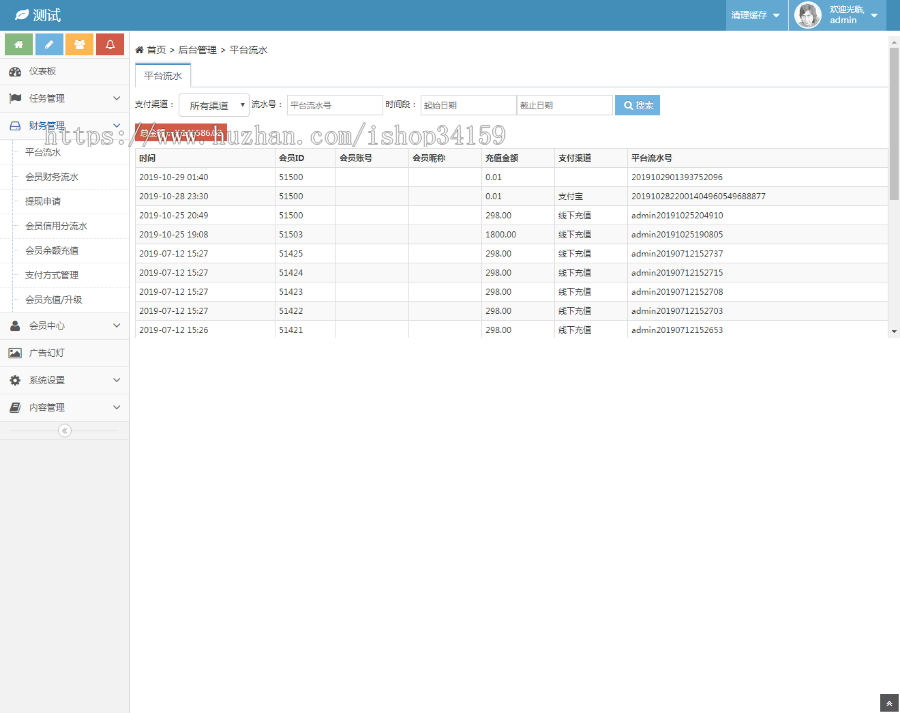Collapse sidebar with double-chevron icon
Image resolution: width=900 pixels, height=713 pixels.
pos(64,430)
